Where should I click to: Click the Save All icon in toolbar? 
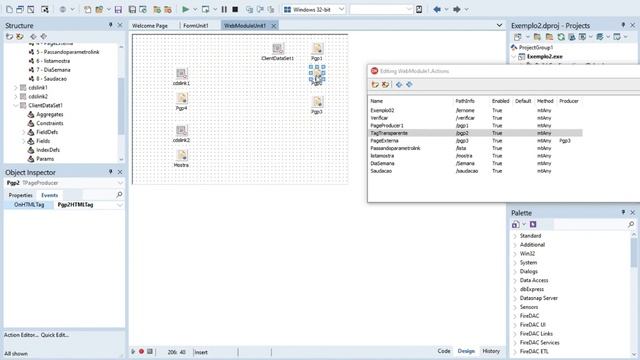coord(132,9)
